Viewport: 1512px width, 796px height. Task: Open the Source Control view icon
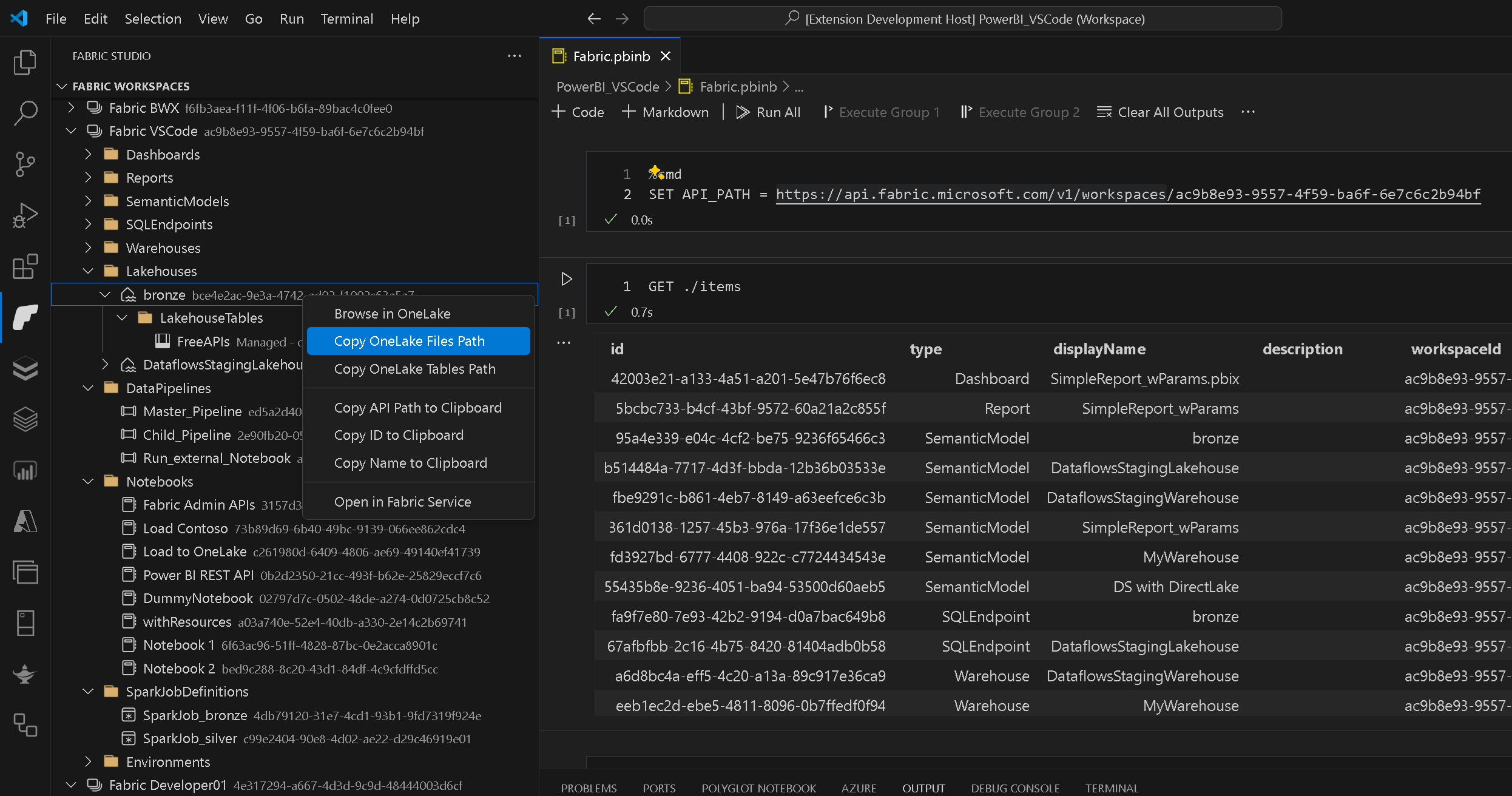click(x=25, y=164)
